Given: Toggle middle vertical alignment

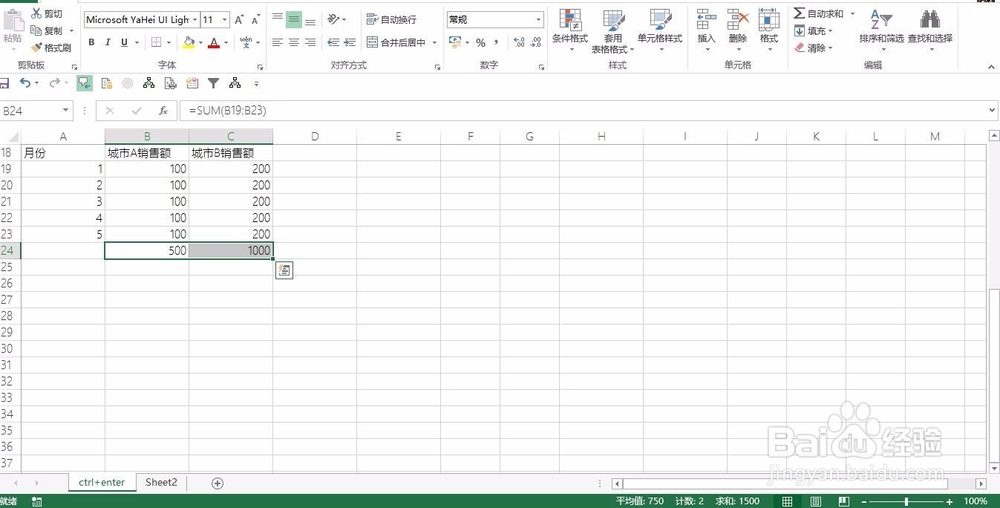Looking at the screenshot, I should pyautogui.click(x=293, y=19).
